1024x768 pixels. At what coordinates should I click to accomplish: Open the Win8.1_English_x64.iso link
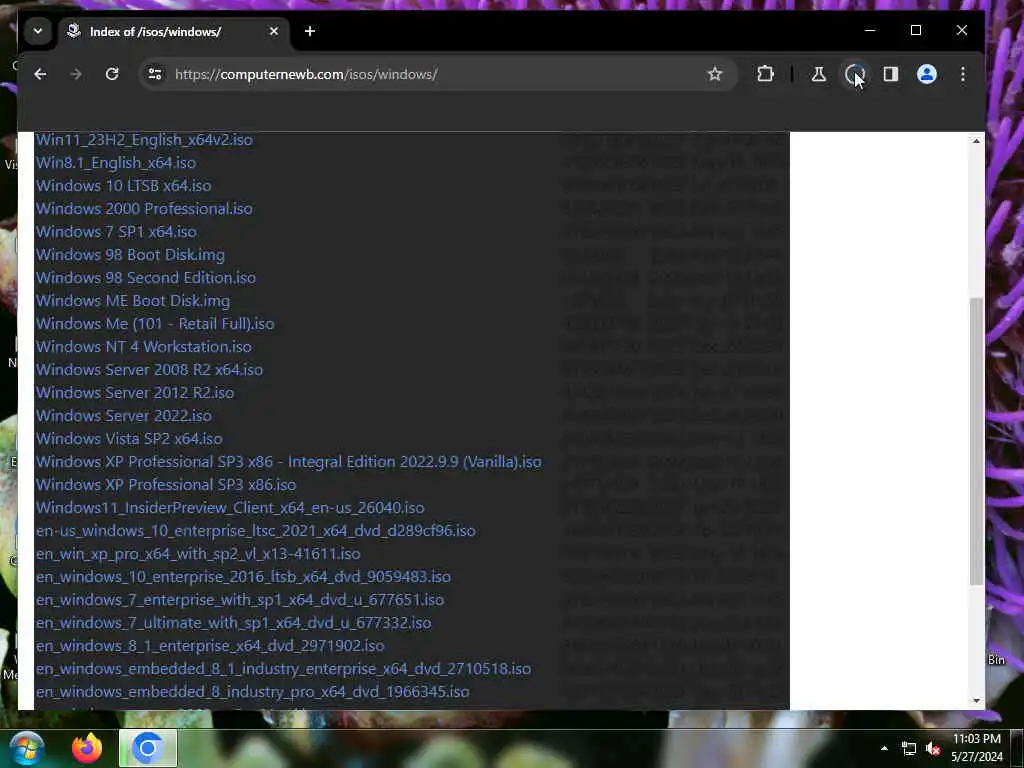[116, 163]
